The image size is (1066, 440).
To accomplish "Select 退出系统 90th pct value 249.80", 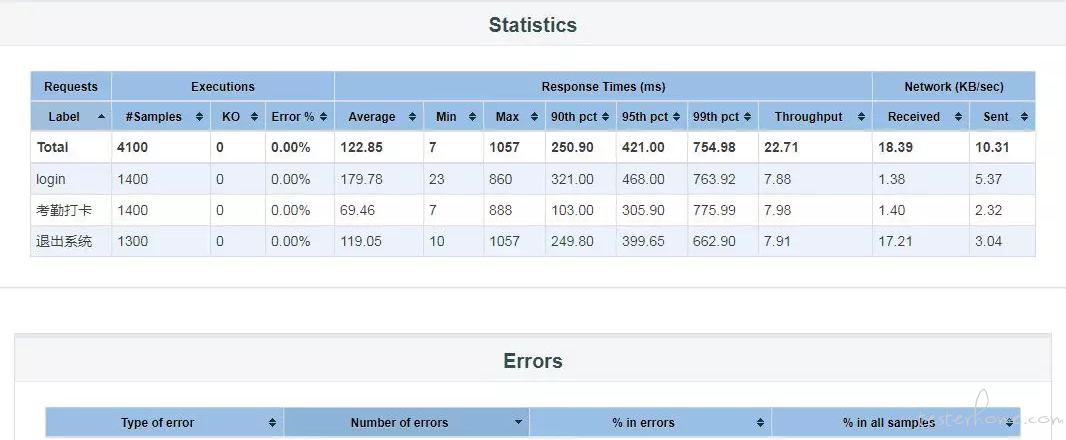I will (572, 241).
